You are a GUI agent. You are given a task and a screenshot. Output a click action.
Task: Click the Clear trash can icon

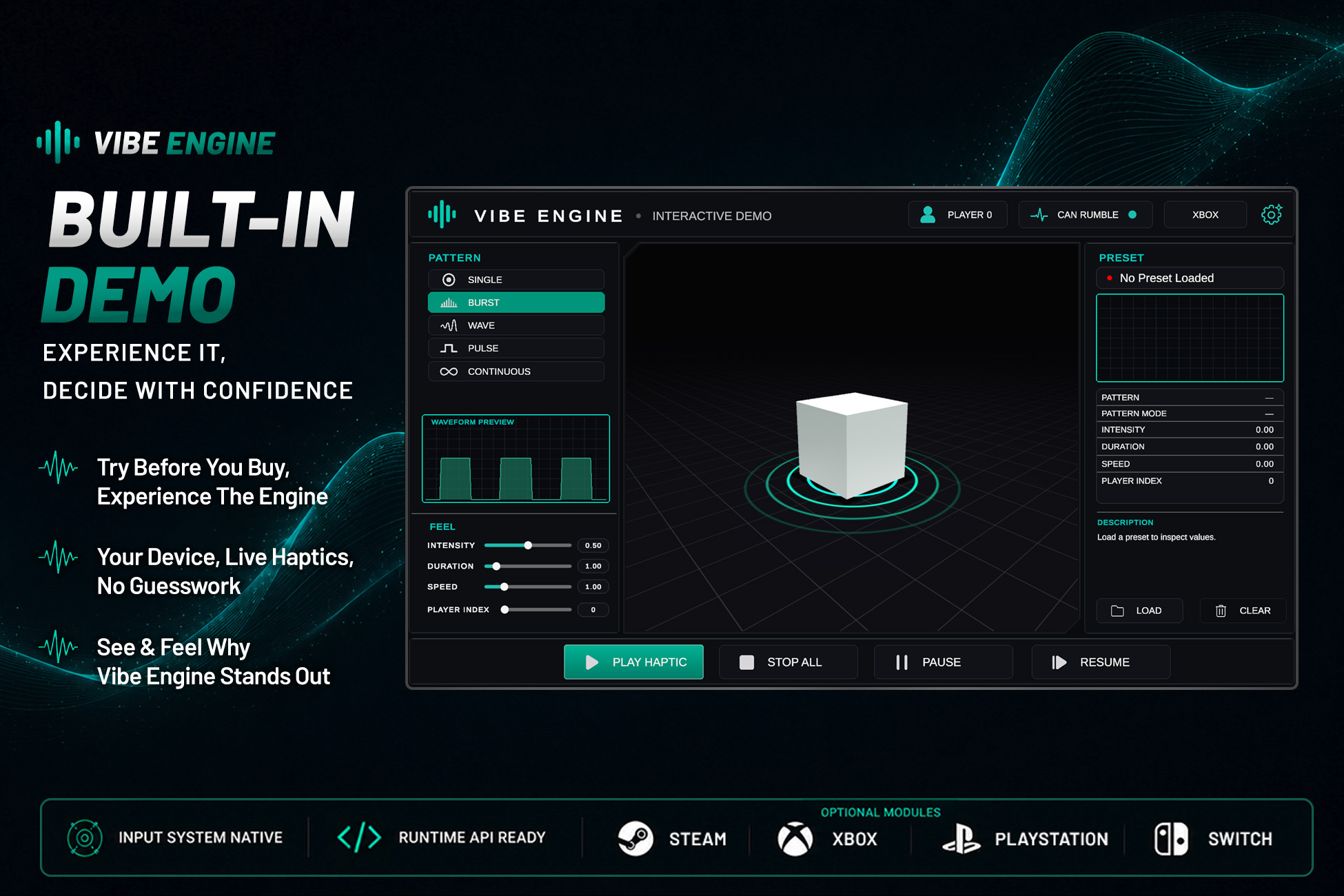coord(1221,611)
